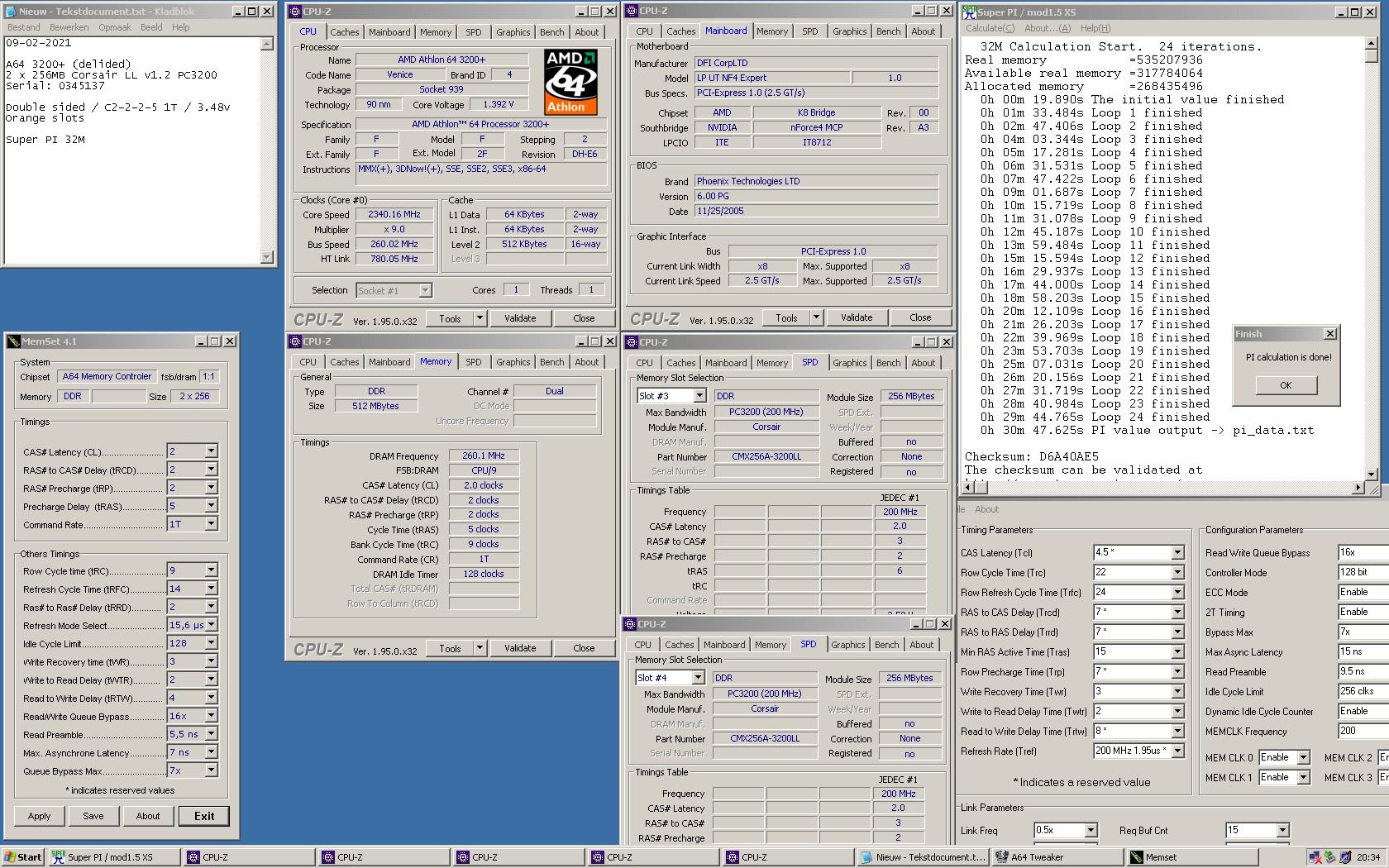The width and height of the screenshot is (1389, 868).
Task: Open Calculate(C) menu in Super PI
Action: point(990,28)
